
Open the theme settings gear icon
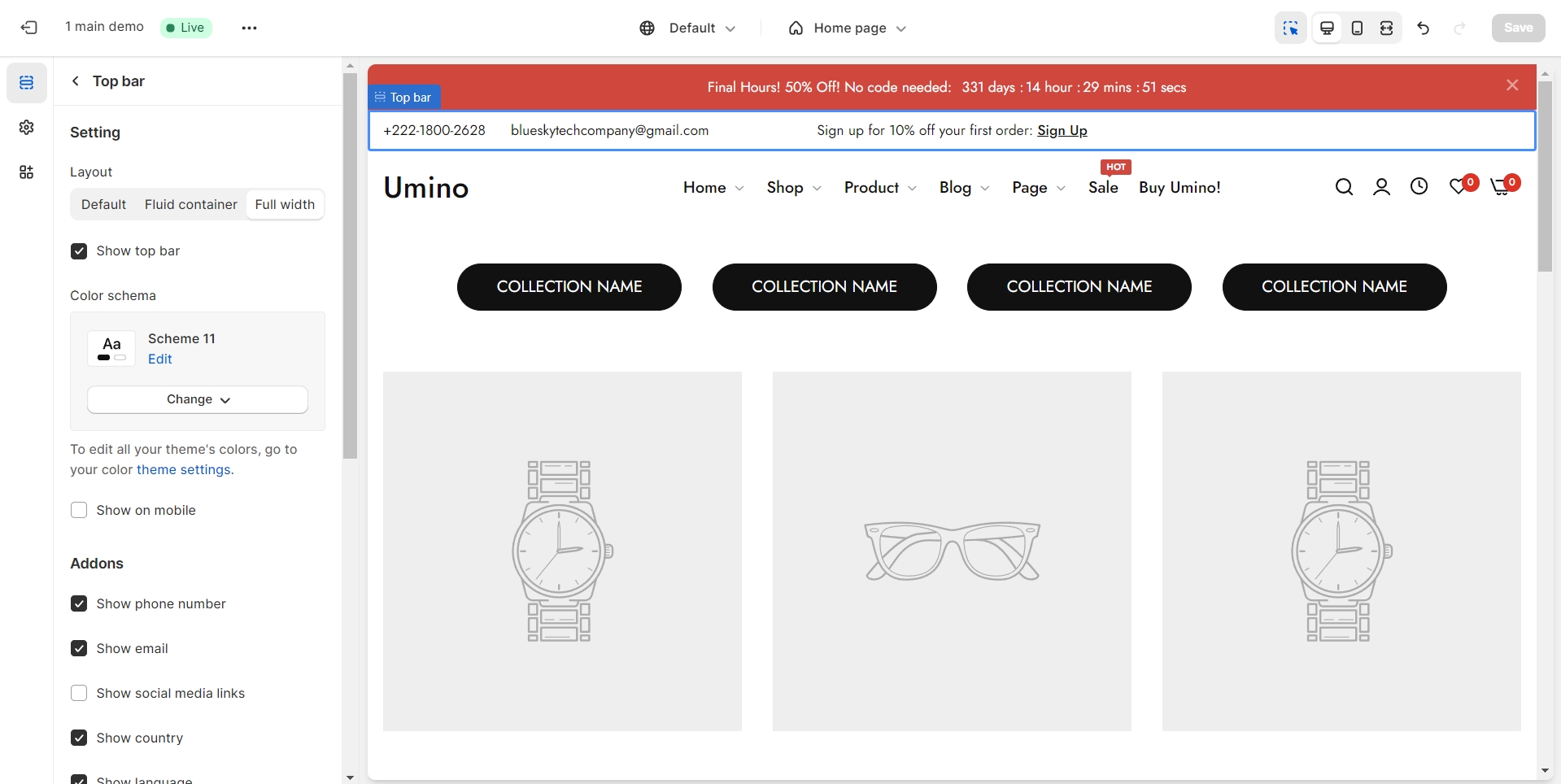(27, 128)
